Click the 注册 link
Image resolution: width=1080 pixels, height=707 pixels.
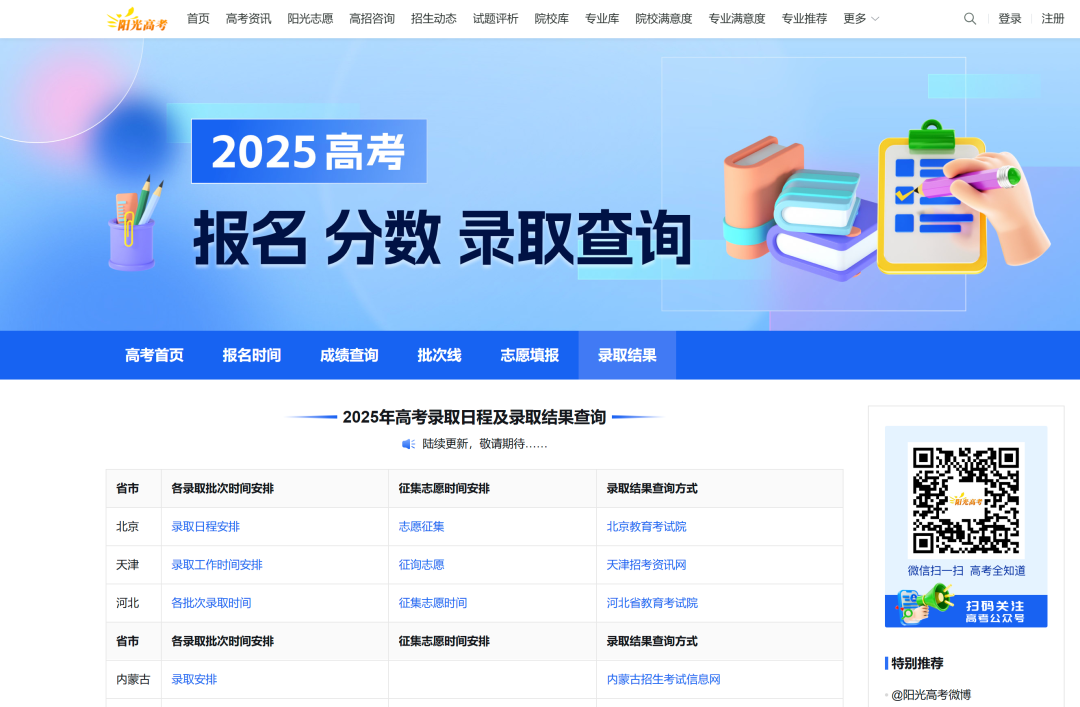click(1053, 18)
